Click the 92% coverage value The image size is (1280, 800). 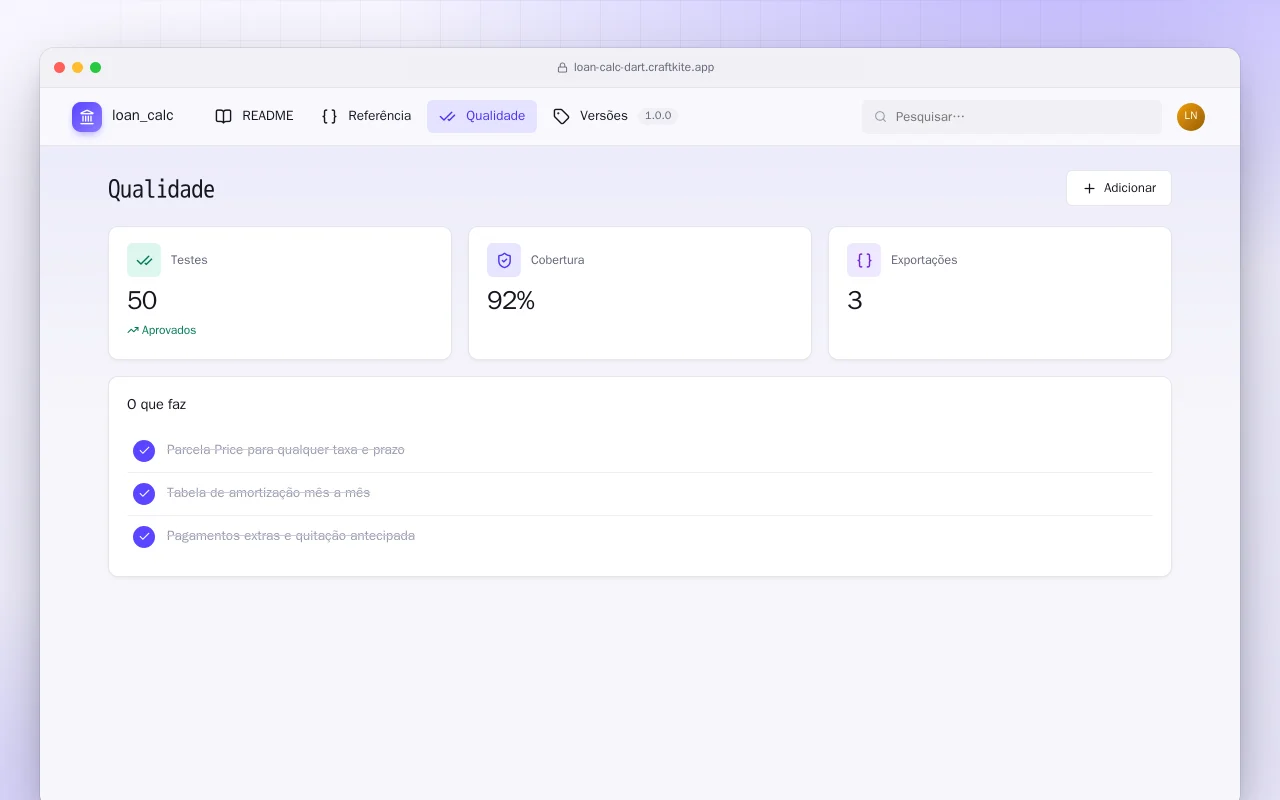point(511,300)
